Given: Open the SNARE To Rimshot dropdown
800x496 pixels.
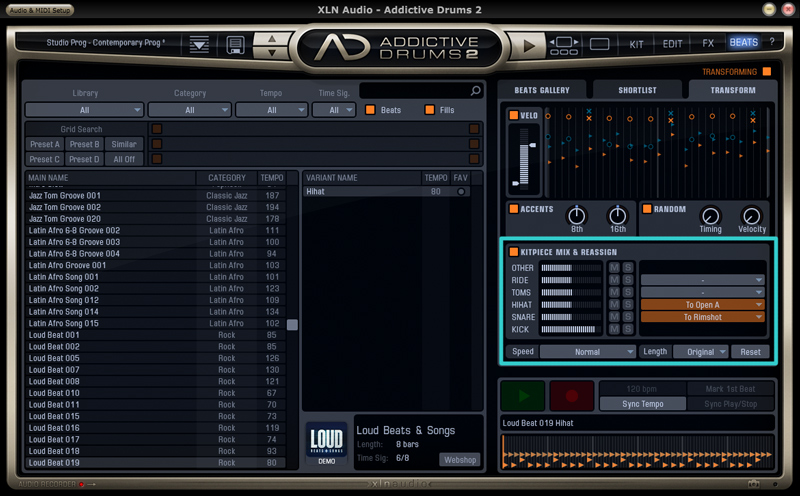Looking at the screenshot, I should 703,317.
